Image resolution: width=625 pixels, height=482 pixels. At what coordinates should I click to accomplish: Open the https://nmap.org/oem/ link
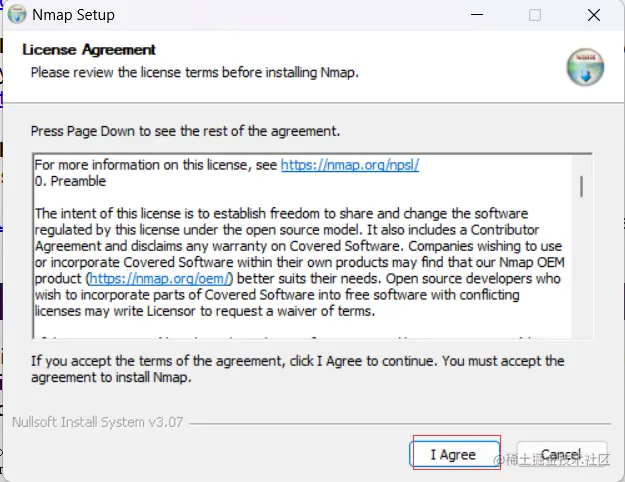coord(160,278)
